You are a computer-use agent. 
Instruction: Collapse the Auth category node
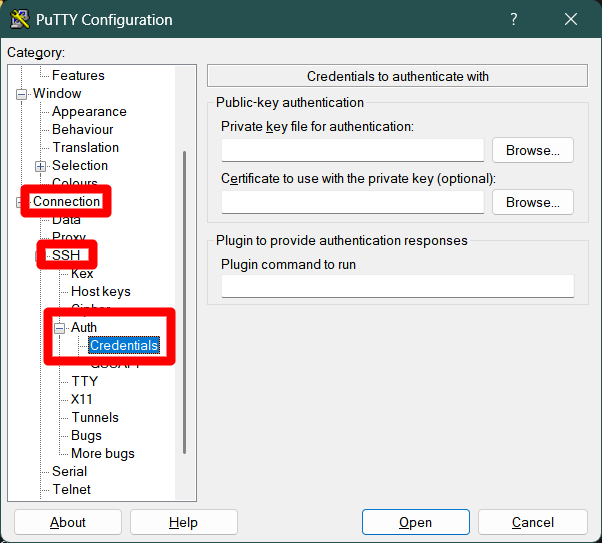pos(60,328)
